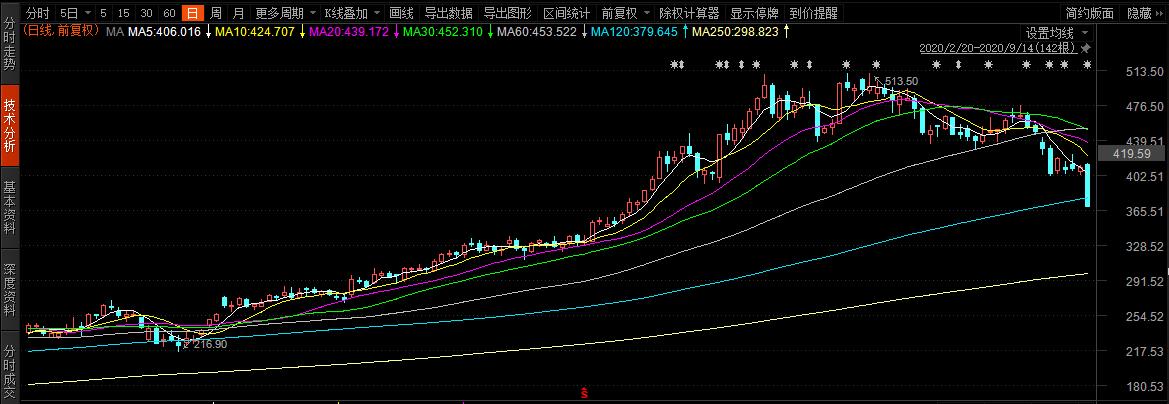Click the red S marker on bottom axis
Image resolution: width=1169 pixels, height=404 pixels.
point(585,391)
